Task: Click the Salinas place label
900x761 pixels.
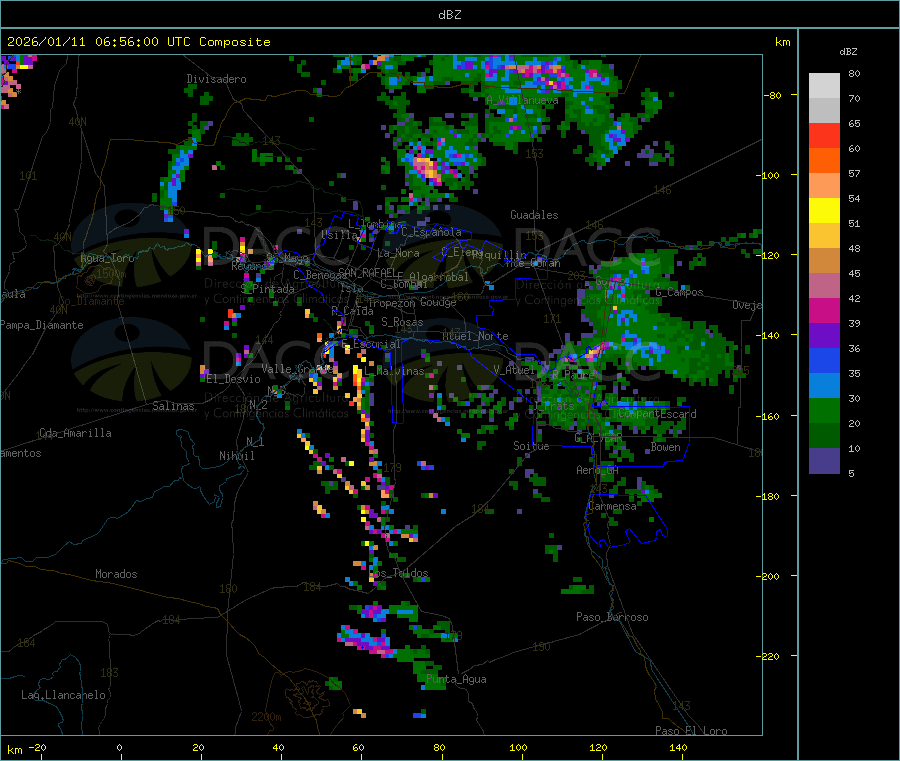Action: pyautogui.click(x=173, y=406)
